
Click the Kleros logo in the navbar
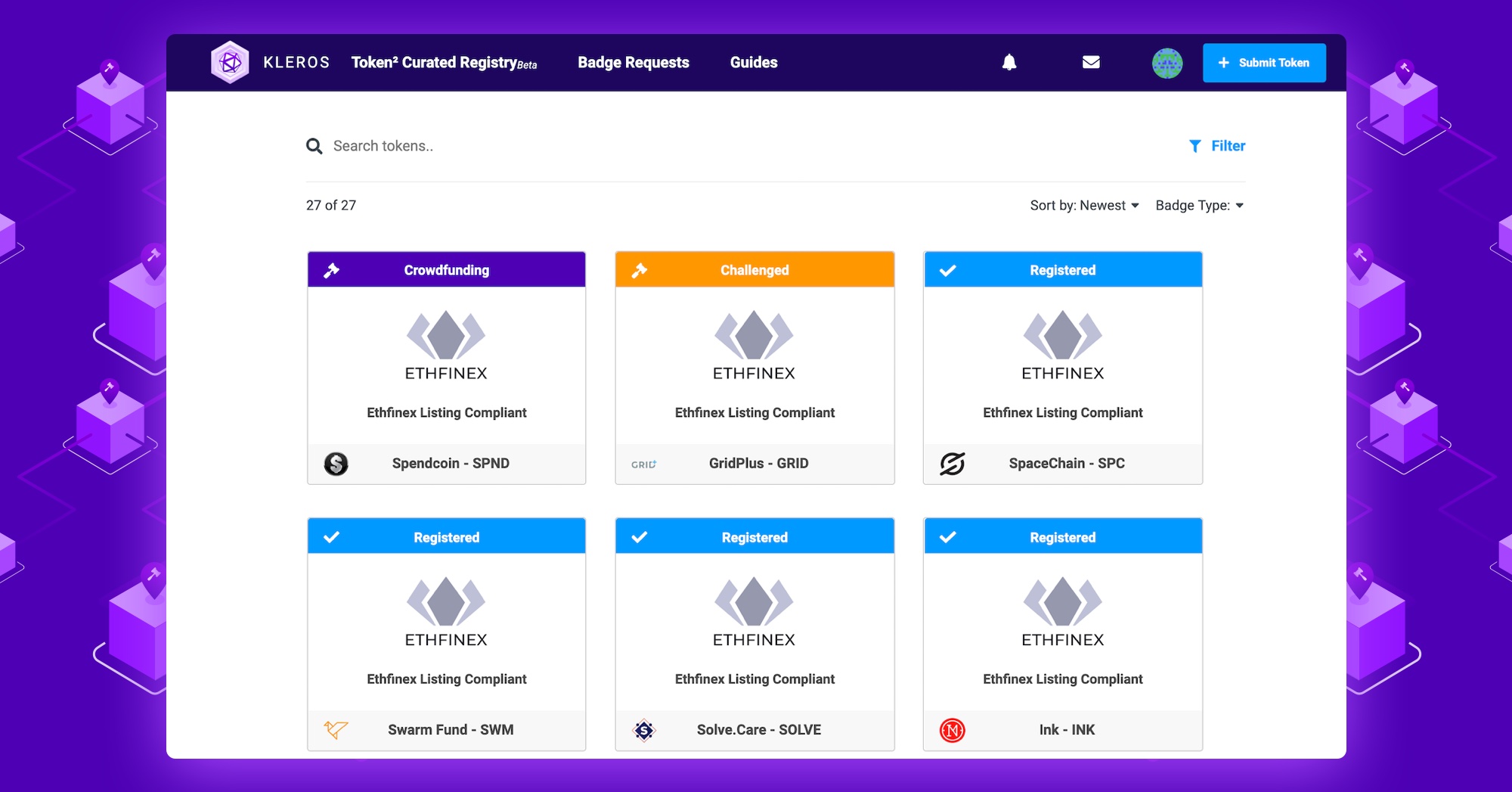(x=231, y=62)
